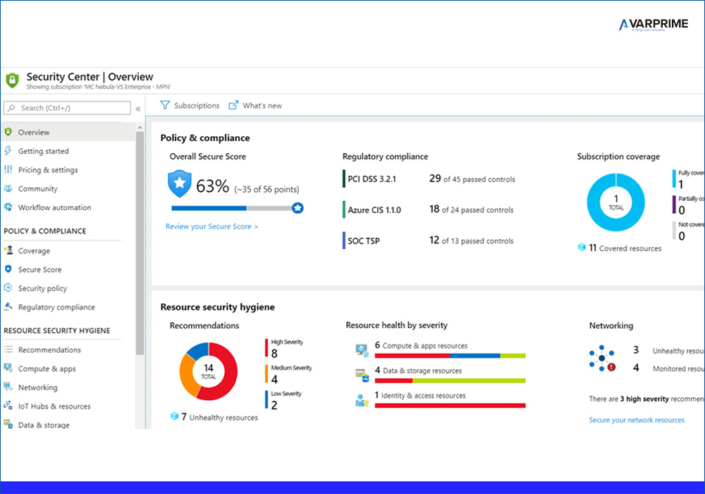This screenshot has height=494, width=705.
Task: Click the 7 Unhealthy resources text
Action: click(219, 417)
